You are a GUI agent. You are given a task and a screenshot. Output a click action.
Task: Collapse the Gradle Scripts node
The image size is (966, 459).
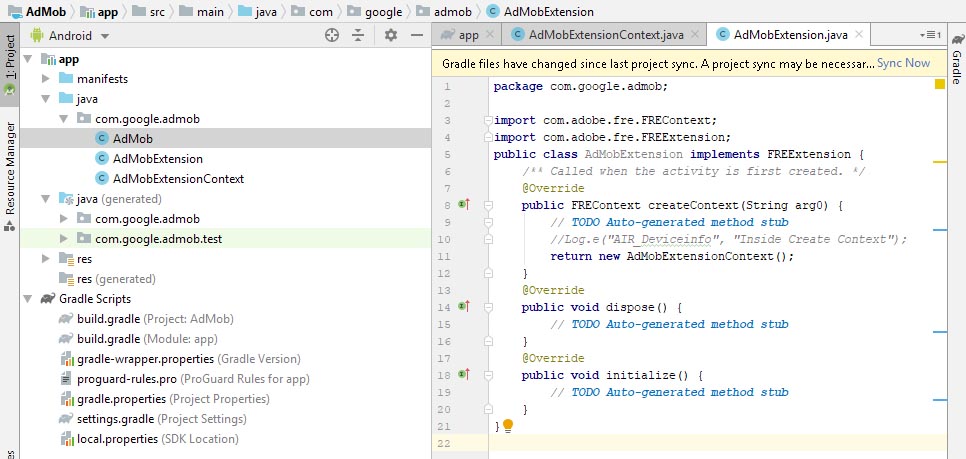coord(28,299)
